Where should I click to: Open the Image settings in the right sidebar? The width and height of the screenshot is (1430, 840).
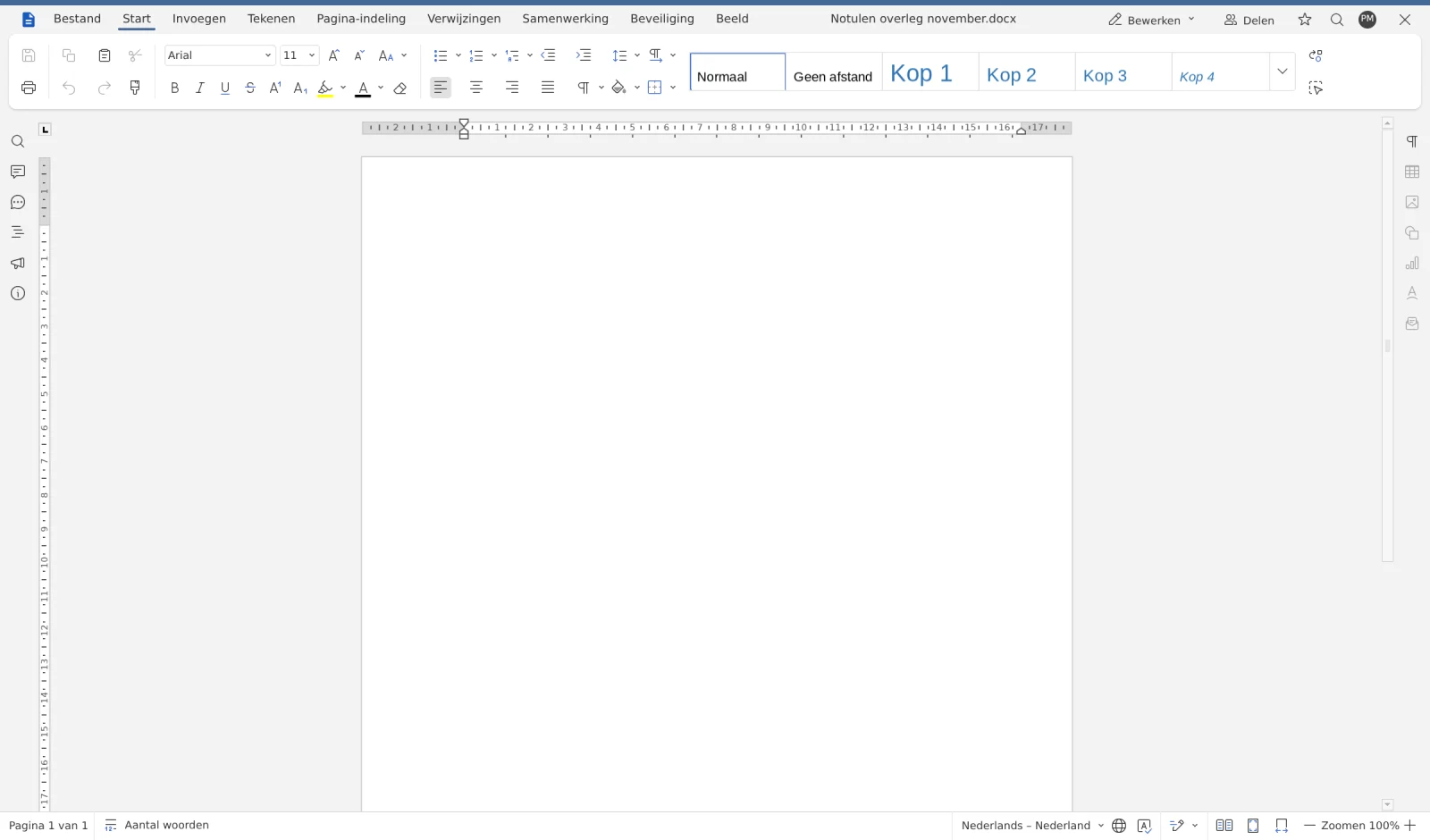[1412, 202]
